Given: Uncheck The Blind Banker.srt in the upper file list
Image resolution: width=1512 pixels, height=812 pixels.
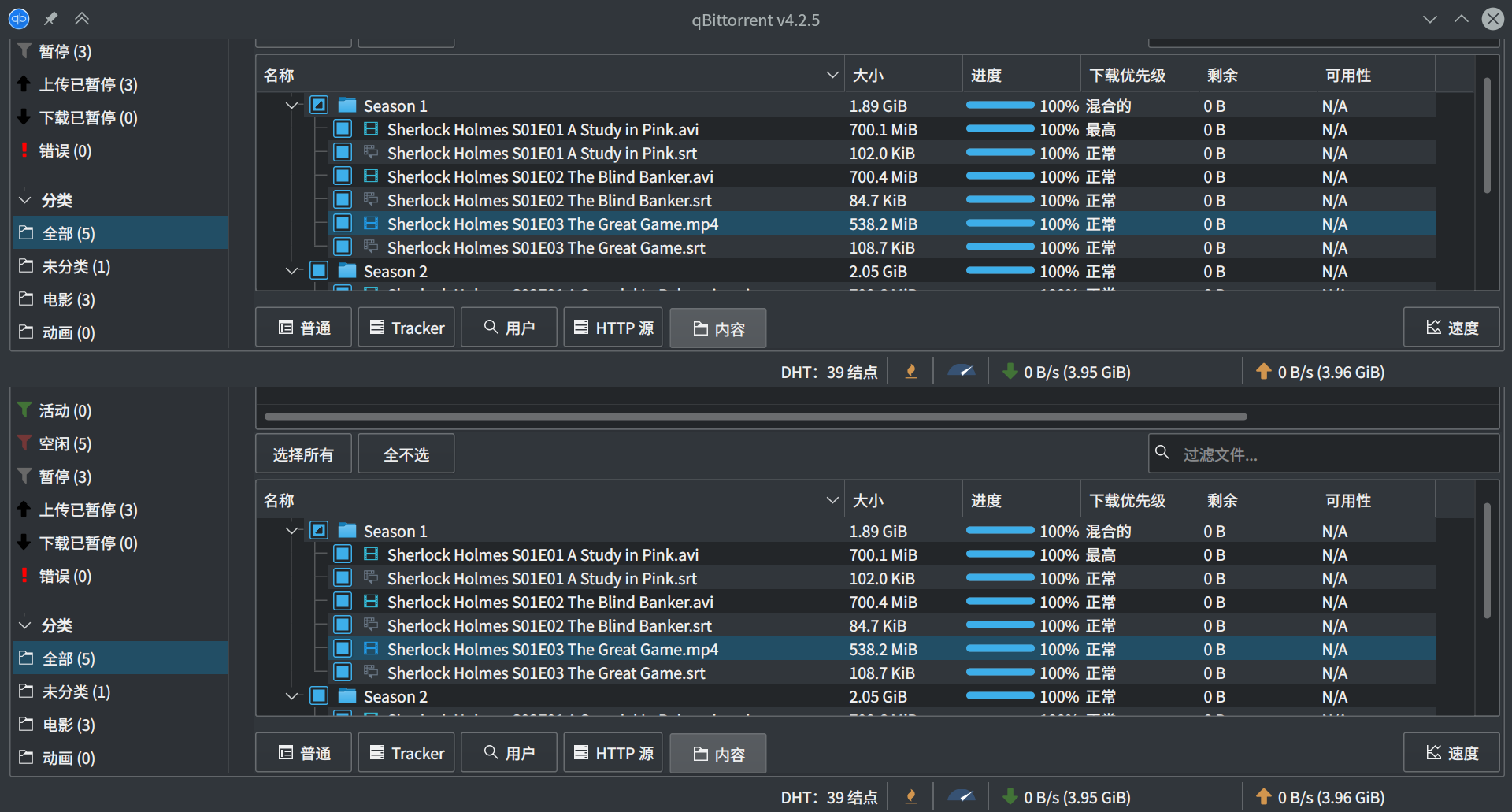Looking at the screenshot, I should (343, 199).
